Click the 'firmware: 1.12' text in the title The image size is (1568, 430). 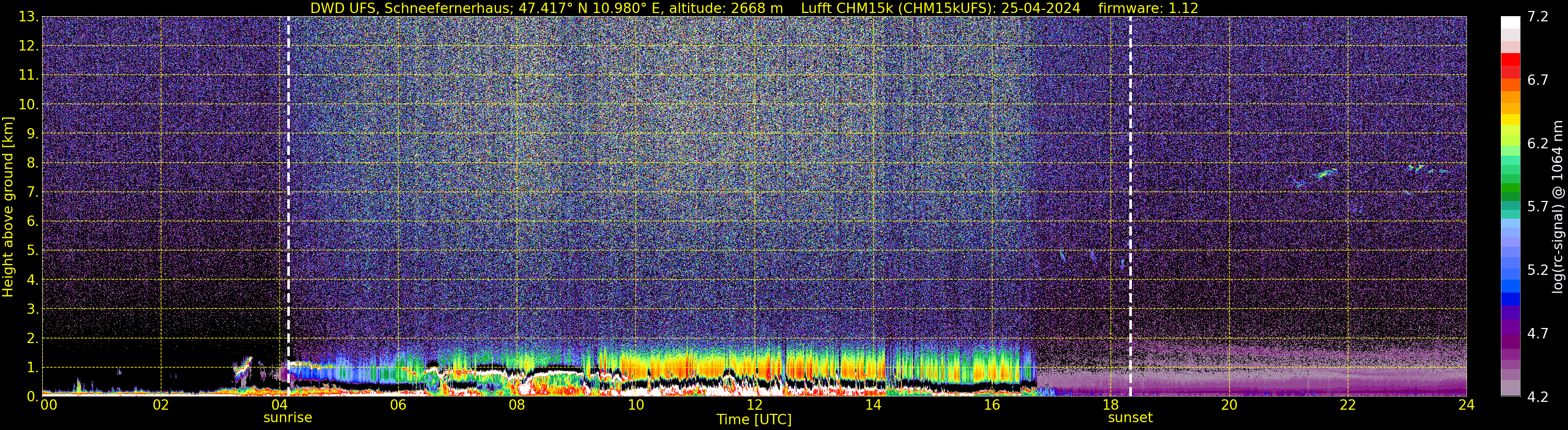[1148, 8]
